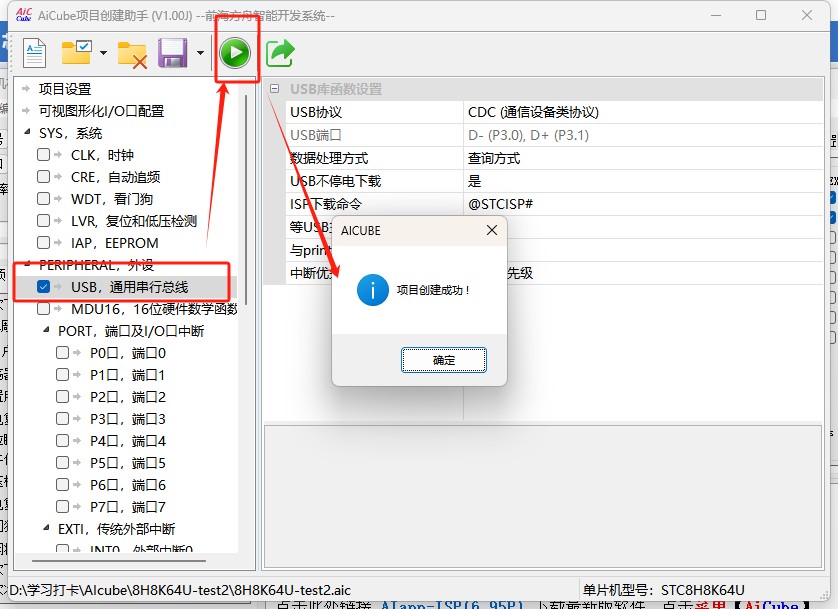This screenshot has height=609, width=838.
Task: Click the green export arrow icon
Action: tap(280, 53)
